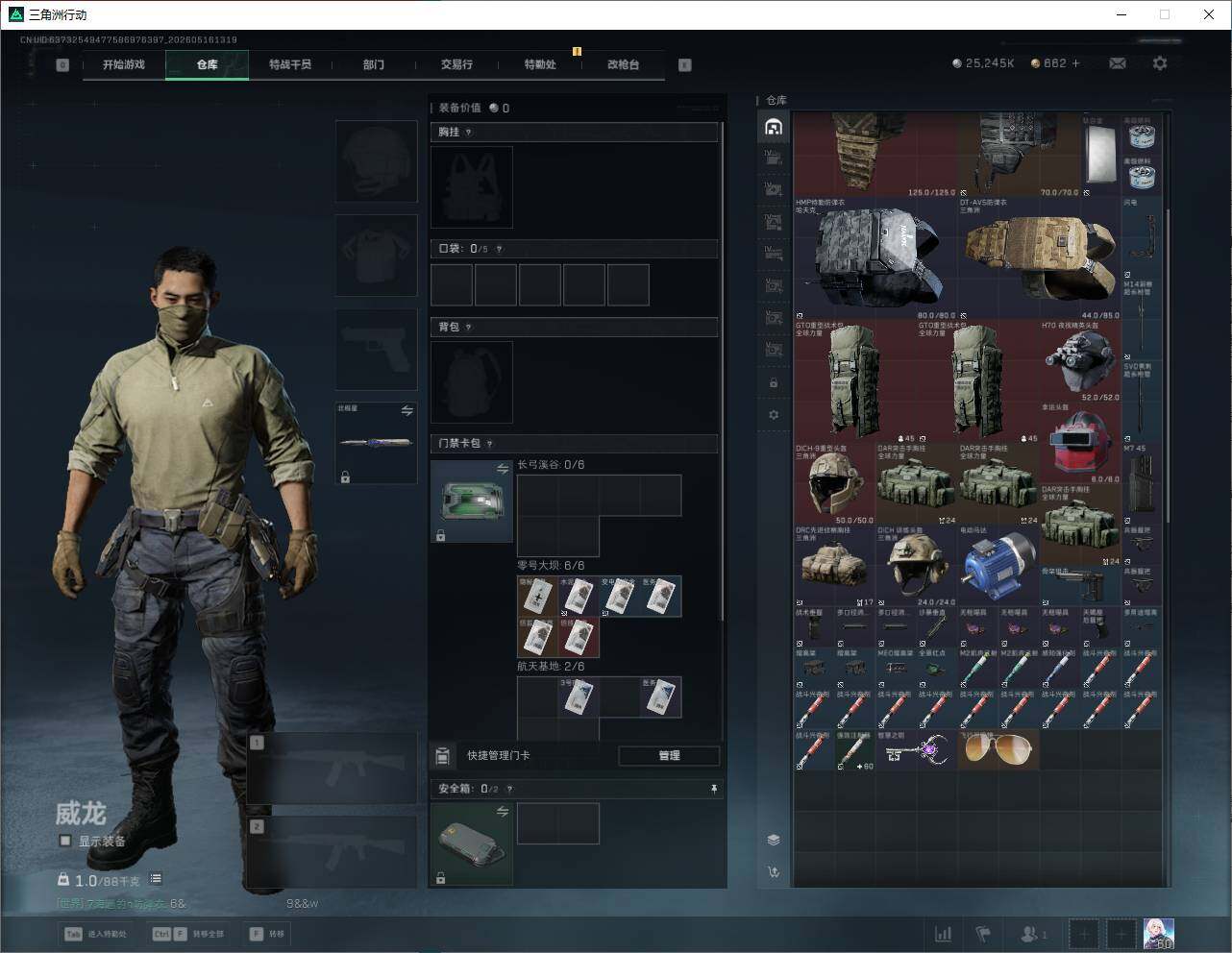Click the 25,245K currency balance
Image resolution: width=1232 pixels, height=953 pixels.
point(983,63)
